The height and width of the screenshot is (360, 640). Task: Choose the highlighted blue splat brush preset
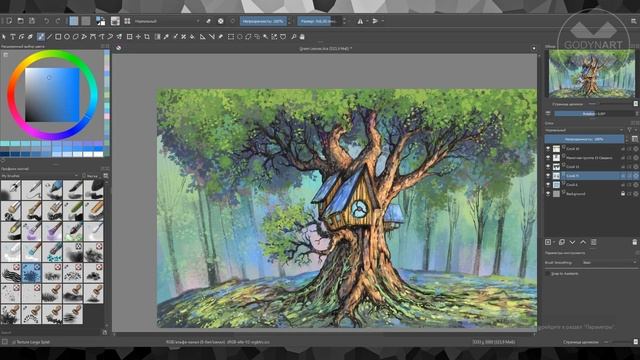(31, 273)
